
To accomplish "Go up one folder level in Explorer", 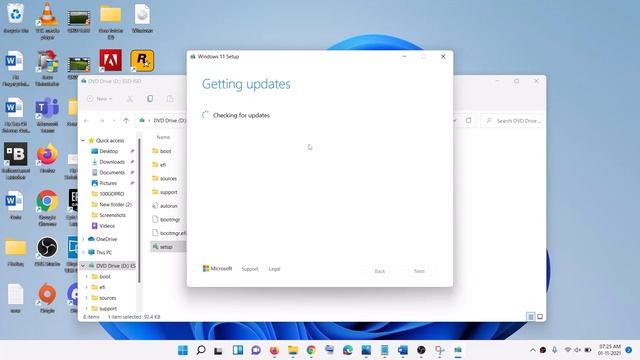I will (x=126, y=120).
